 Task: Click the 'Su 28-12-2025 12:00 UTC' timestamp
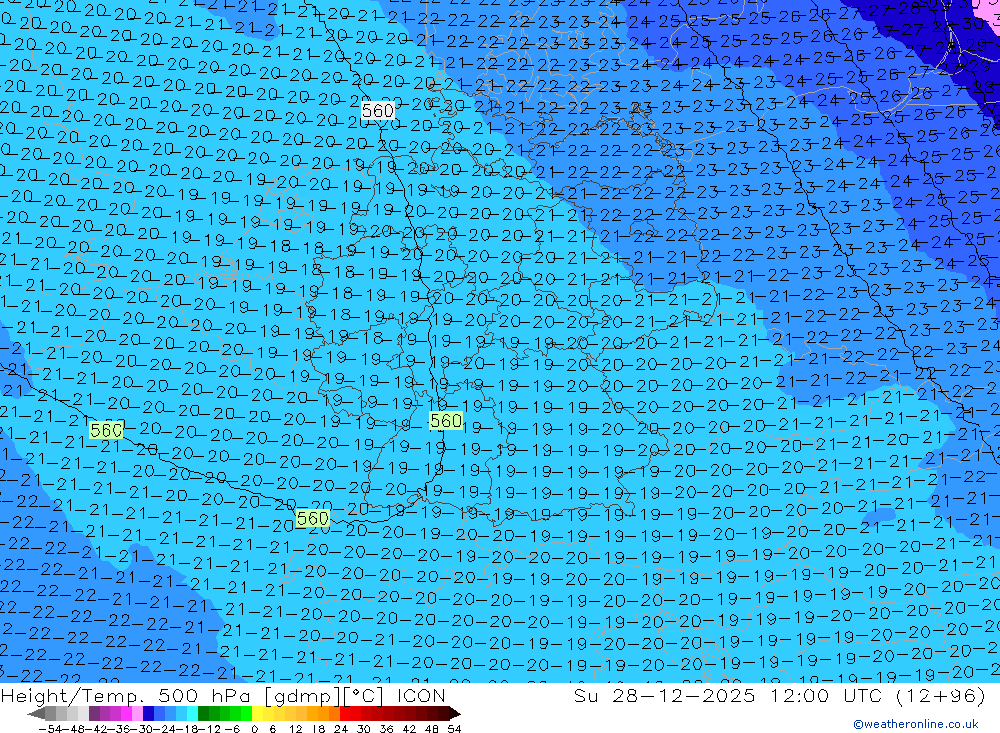pyautogui.click(x=728, y=695)
